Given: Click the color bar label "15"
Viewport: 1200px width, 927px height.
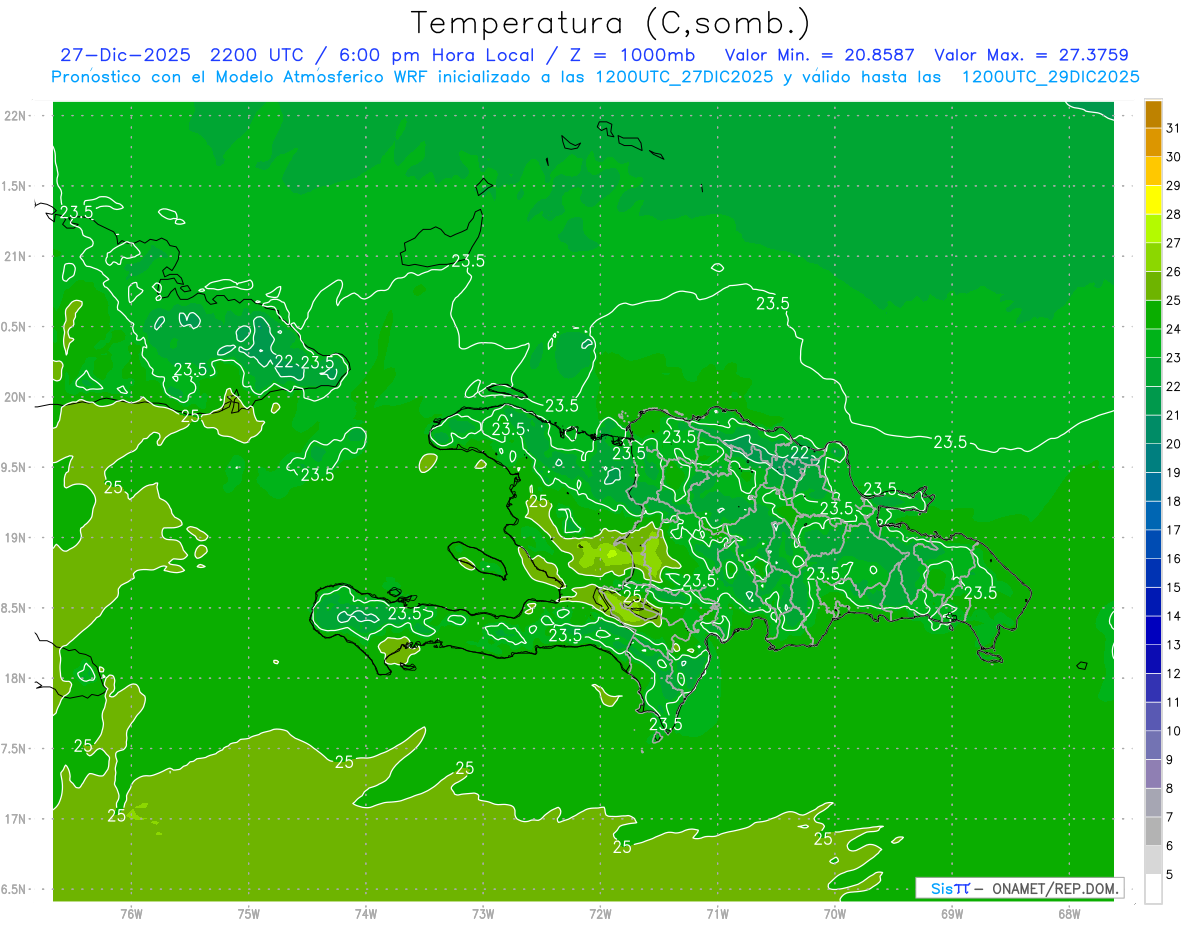Looking at the screenshot, I should click(1173, 587).
